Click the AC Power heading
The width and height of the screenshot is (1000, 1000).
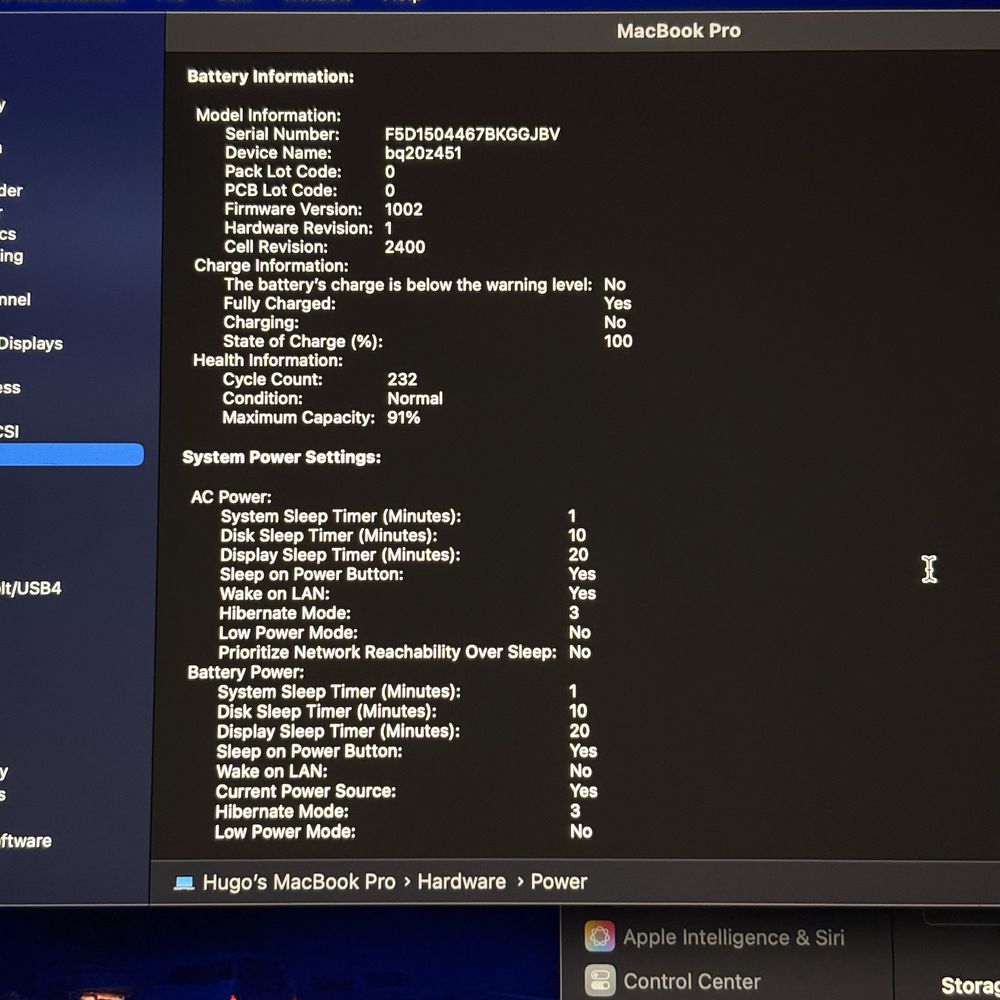click(x=231, y=497)
